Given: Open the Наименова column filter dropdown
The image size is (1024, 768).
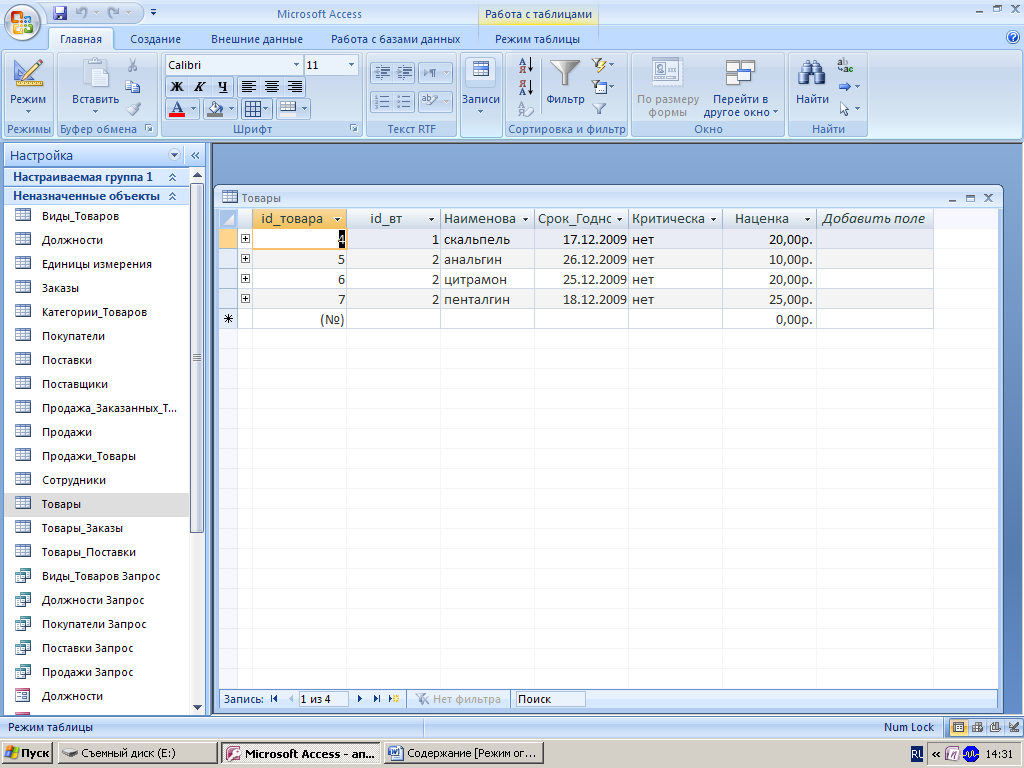Looking at the screenshot, I should tap(525, 219).
